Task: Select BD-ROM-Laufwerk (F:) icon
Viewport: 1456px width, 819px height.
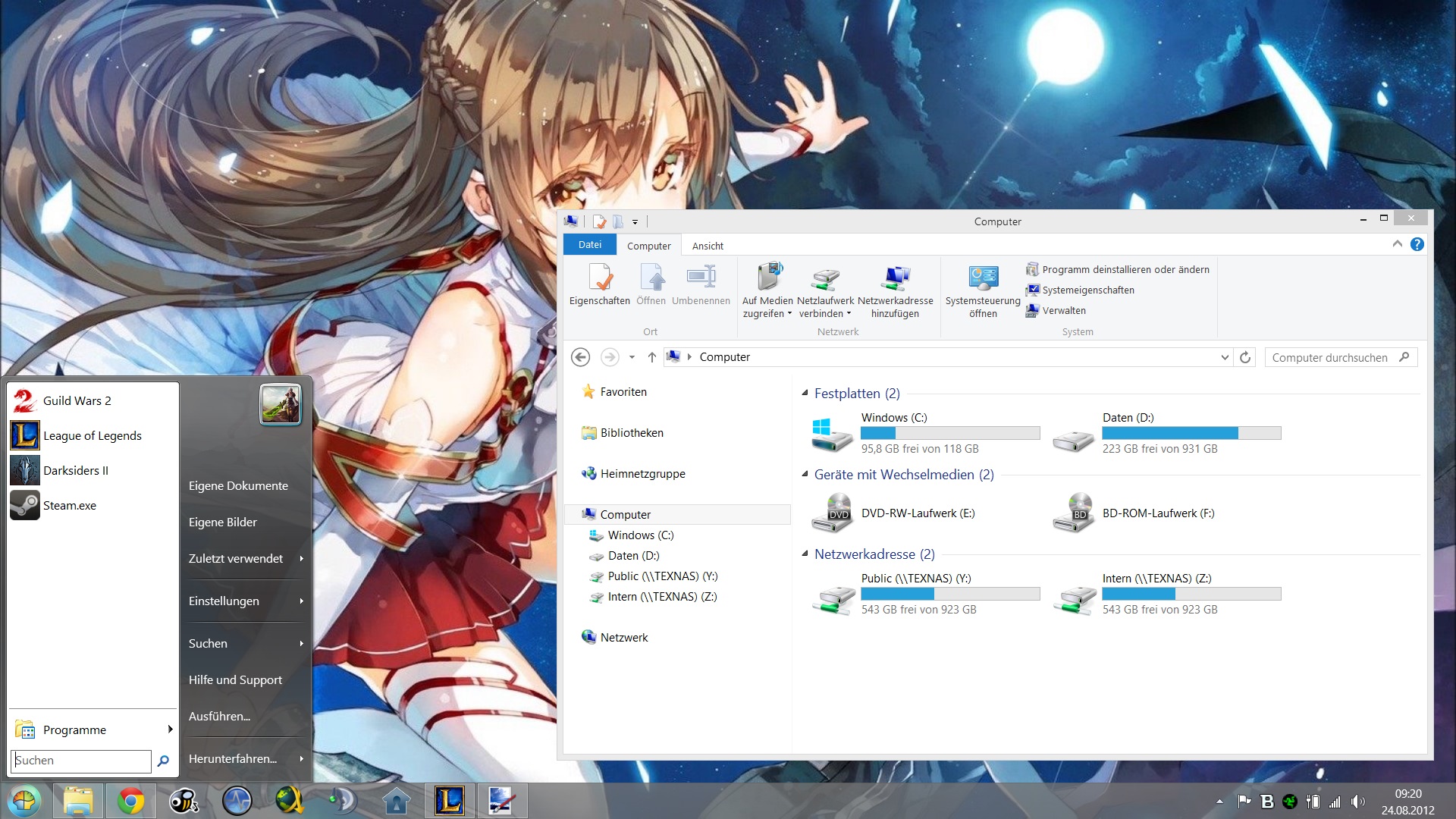Action: click(x=1073, y=513)
